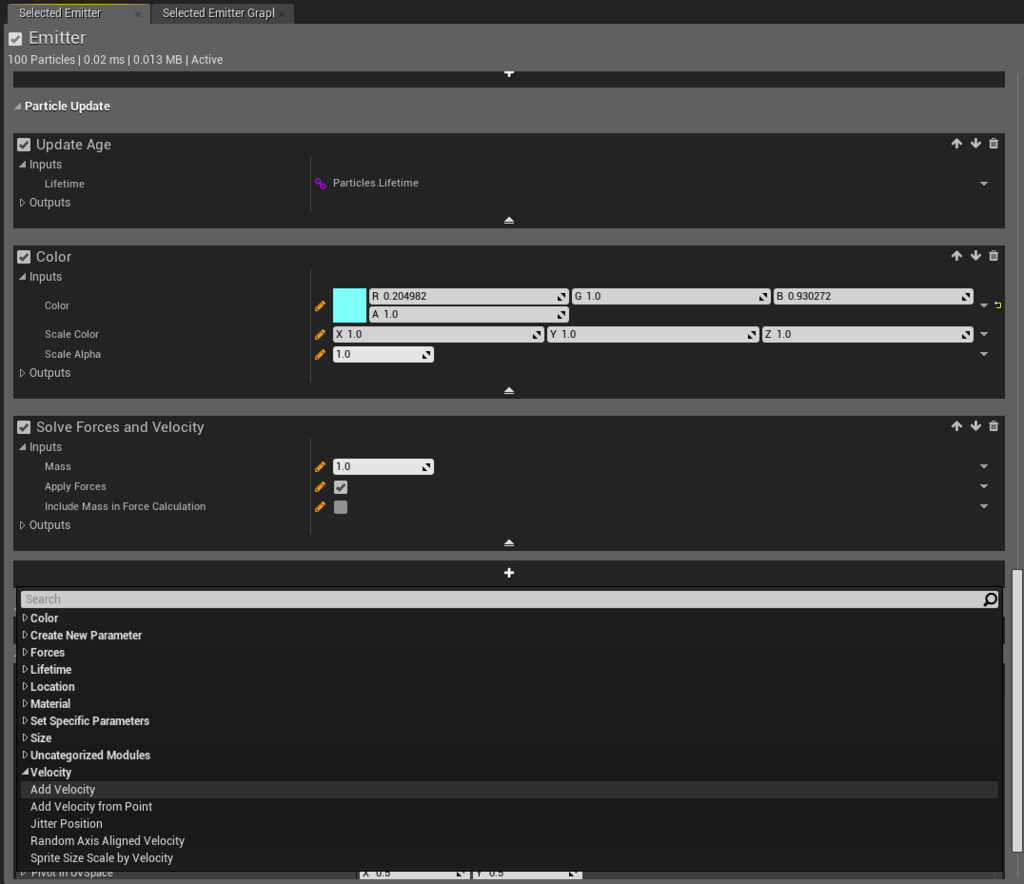Viewport: 1024px width, 884px height.
Task: Disable the Color module checkbox
Action: tap(24, 257)
